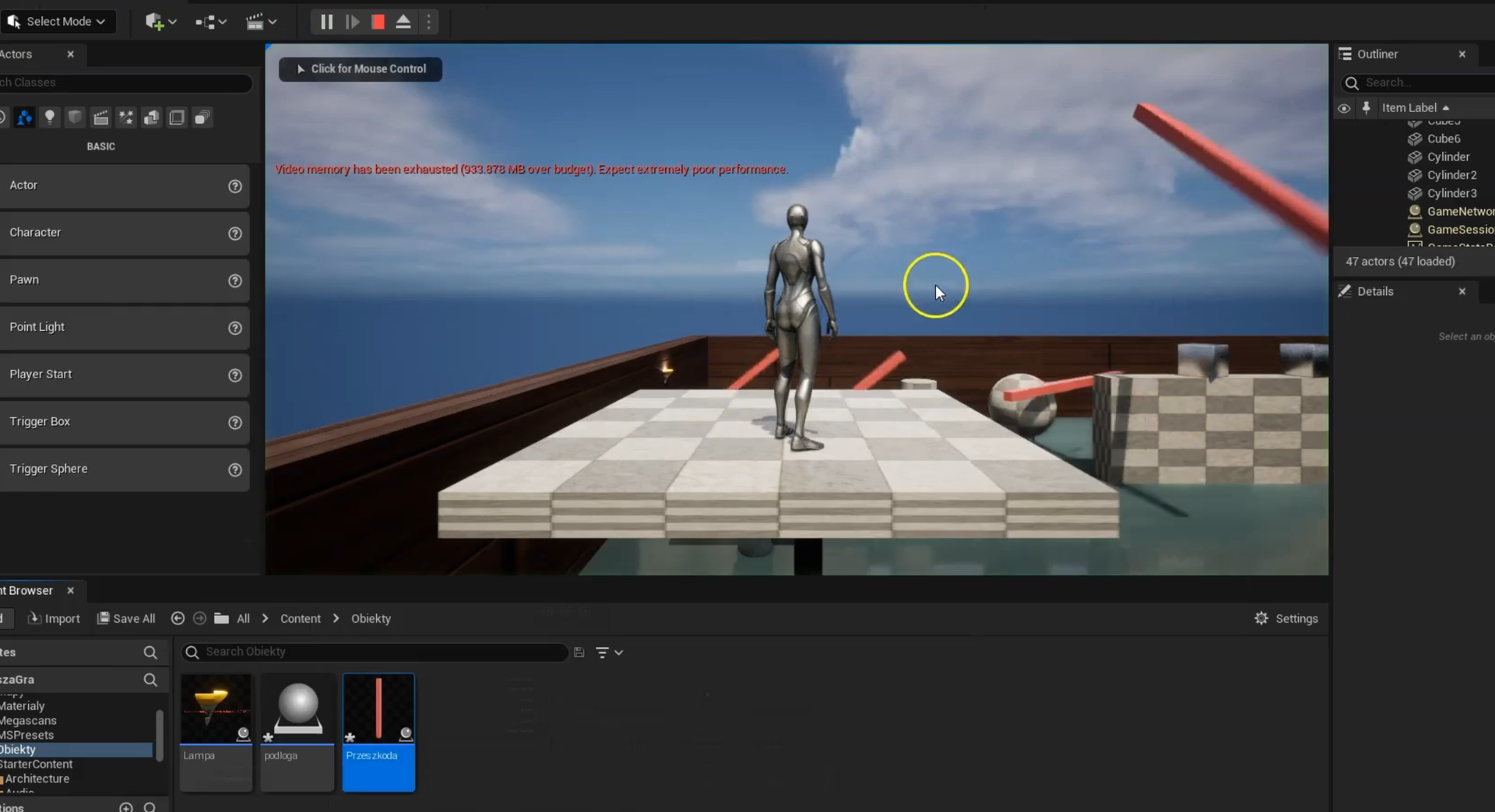Open the Content Browser filter dropdown
Viewport: 1495px width, 812px height.
click(x=609, y=652)
